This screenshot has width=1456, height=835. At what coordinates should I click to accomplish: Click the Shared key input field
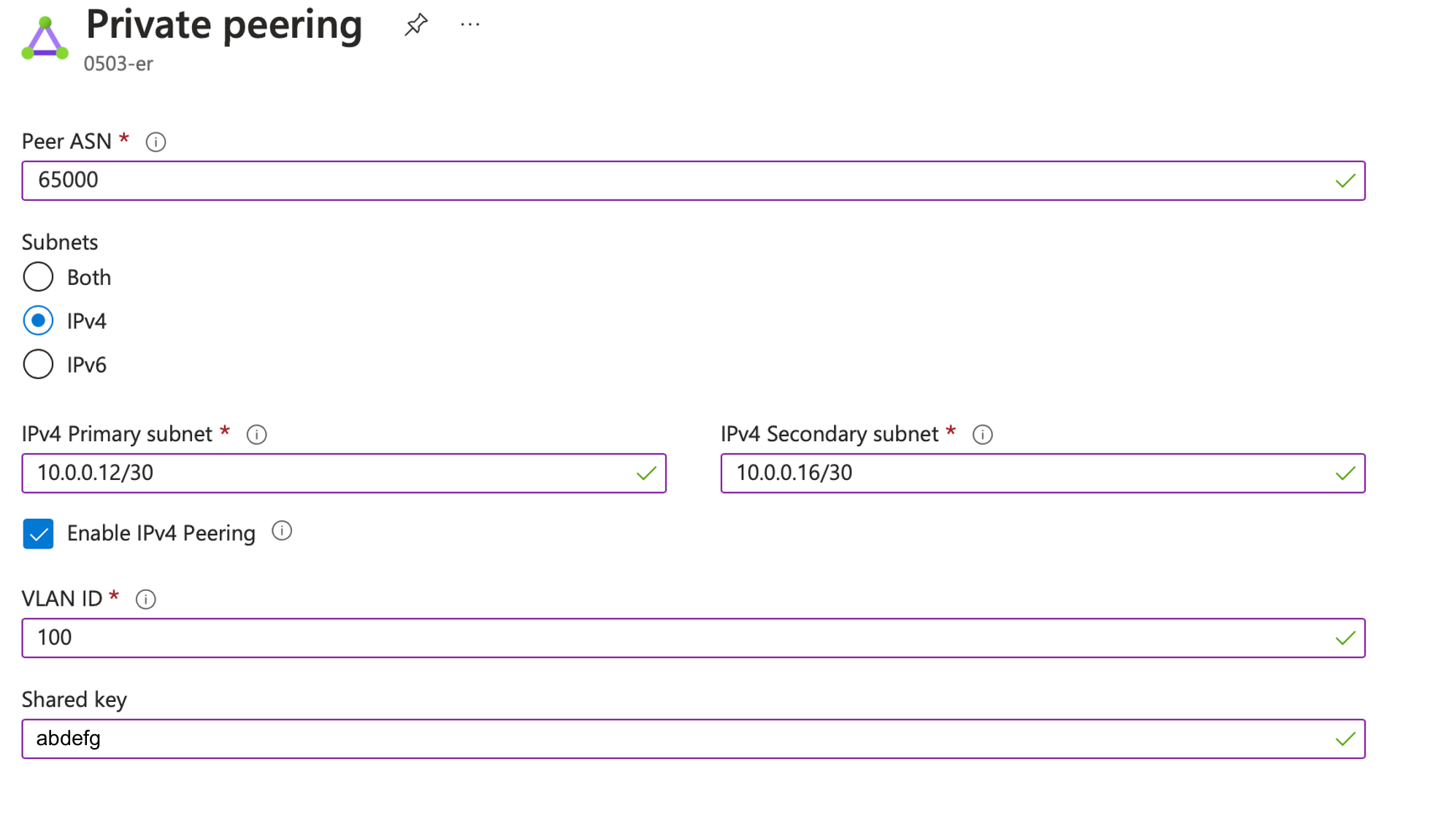point(693,738)
